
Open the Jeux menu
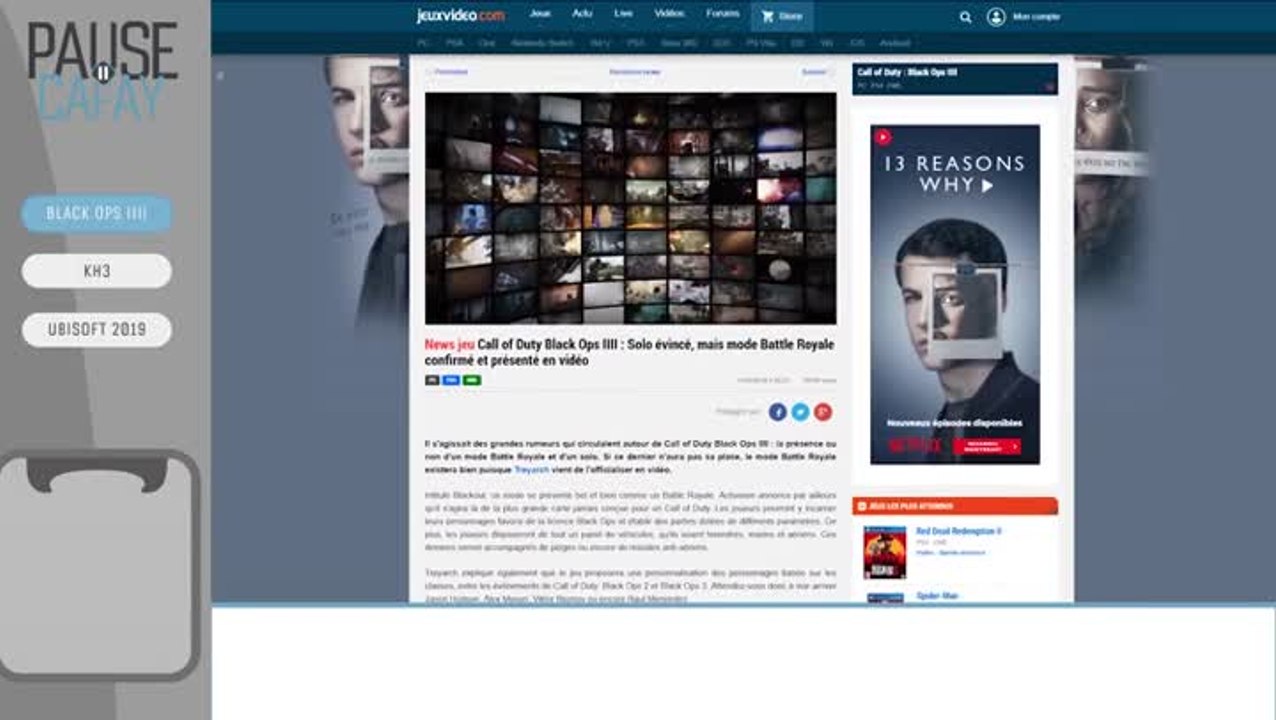540,14
